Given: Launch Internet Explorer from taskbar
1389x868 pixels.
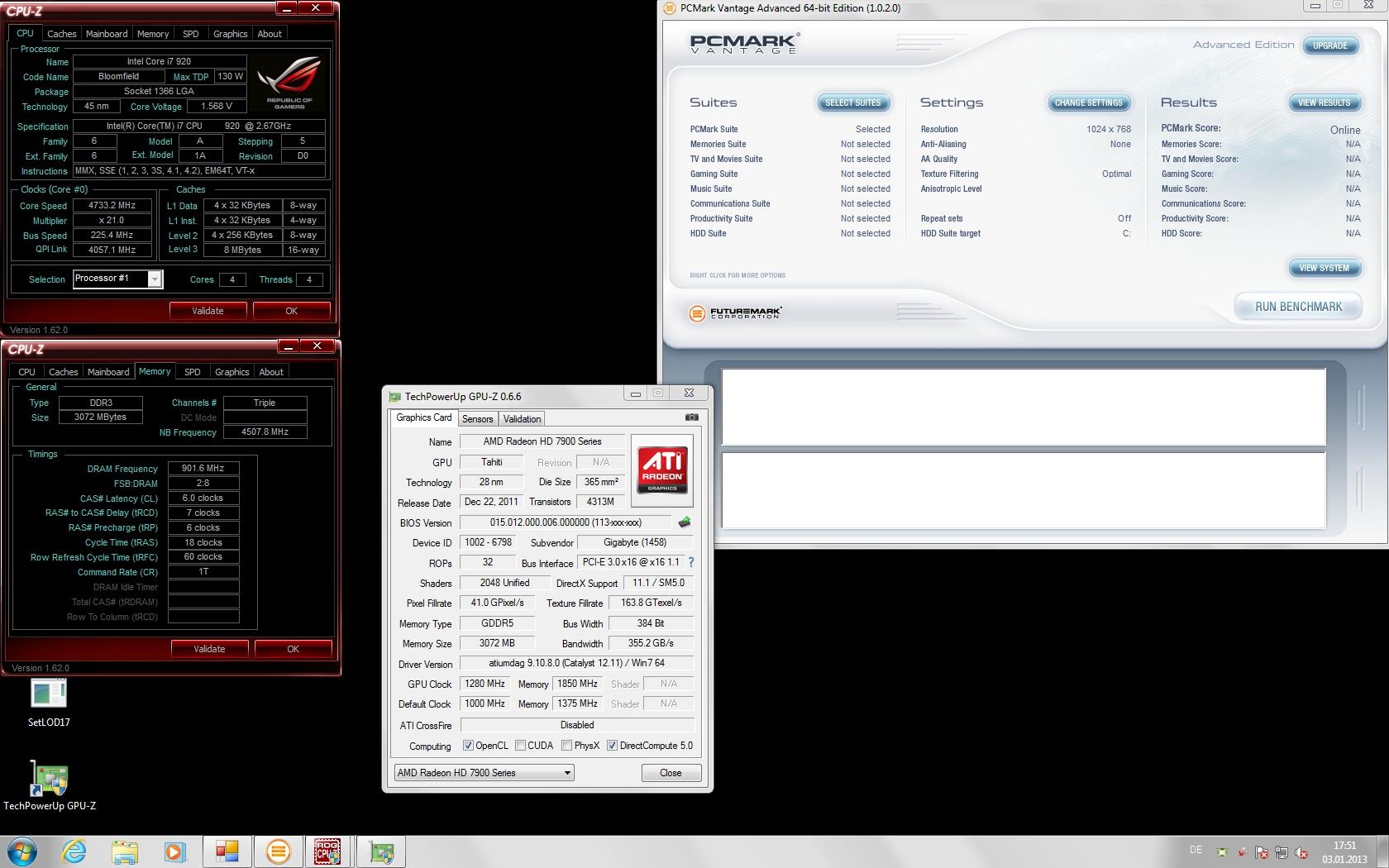Looking at the screenshot, I should coord(74,851).
